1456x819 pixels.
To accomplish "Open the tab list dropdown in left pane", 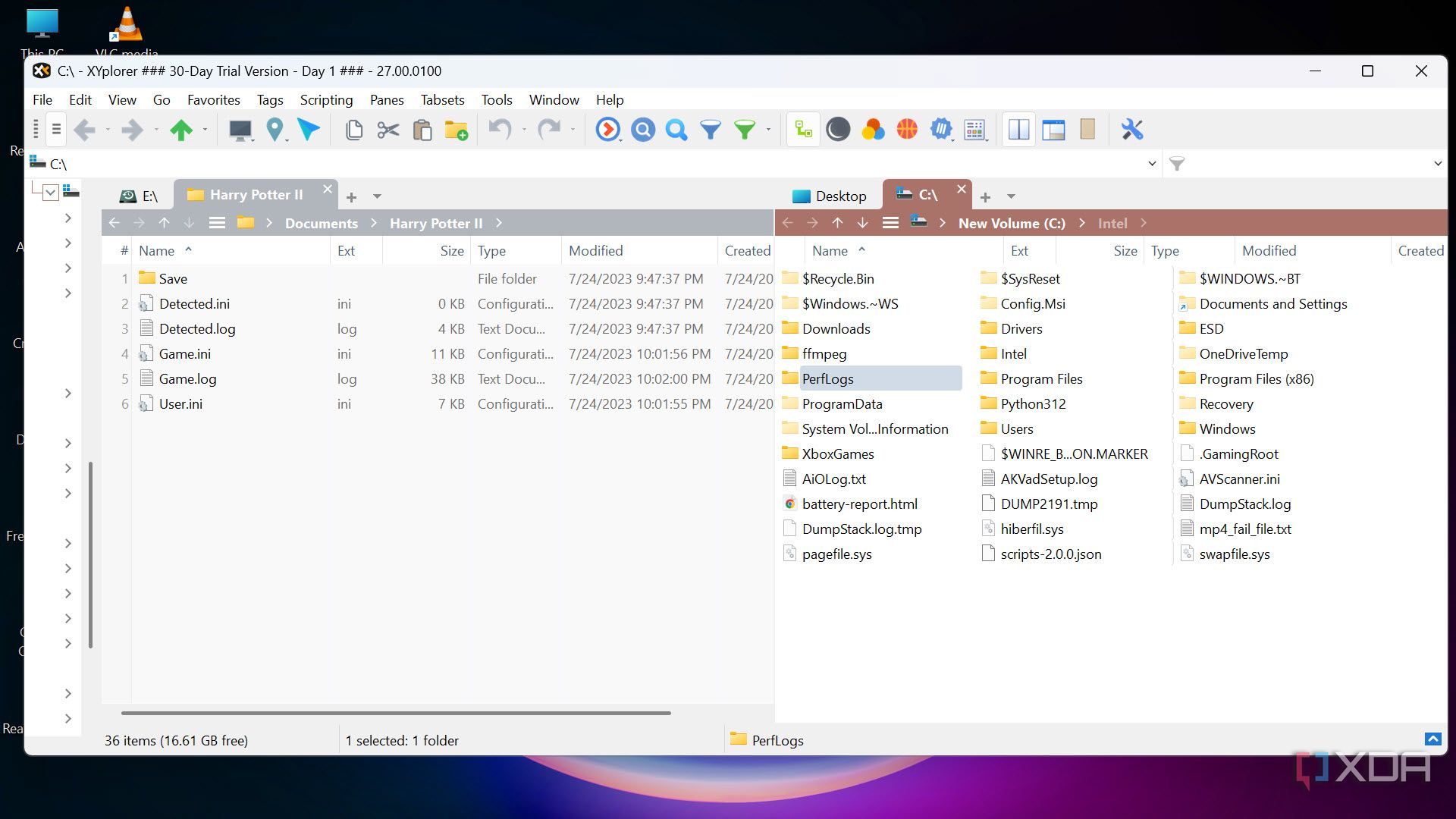I will [377, 196].
